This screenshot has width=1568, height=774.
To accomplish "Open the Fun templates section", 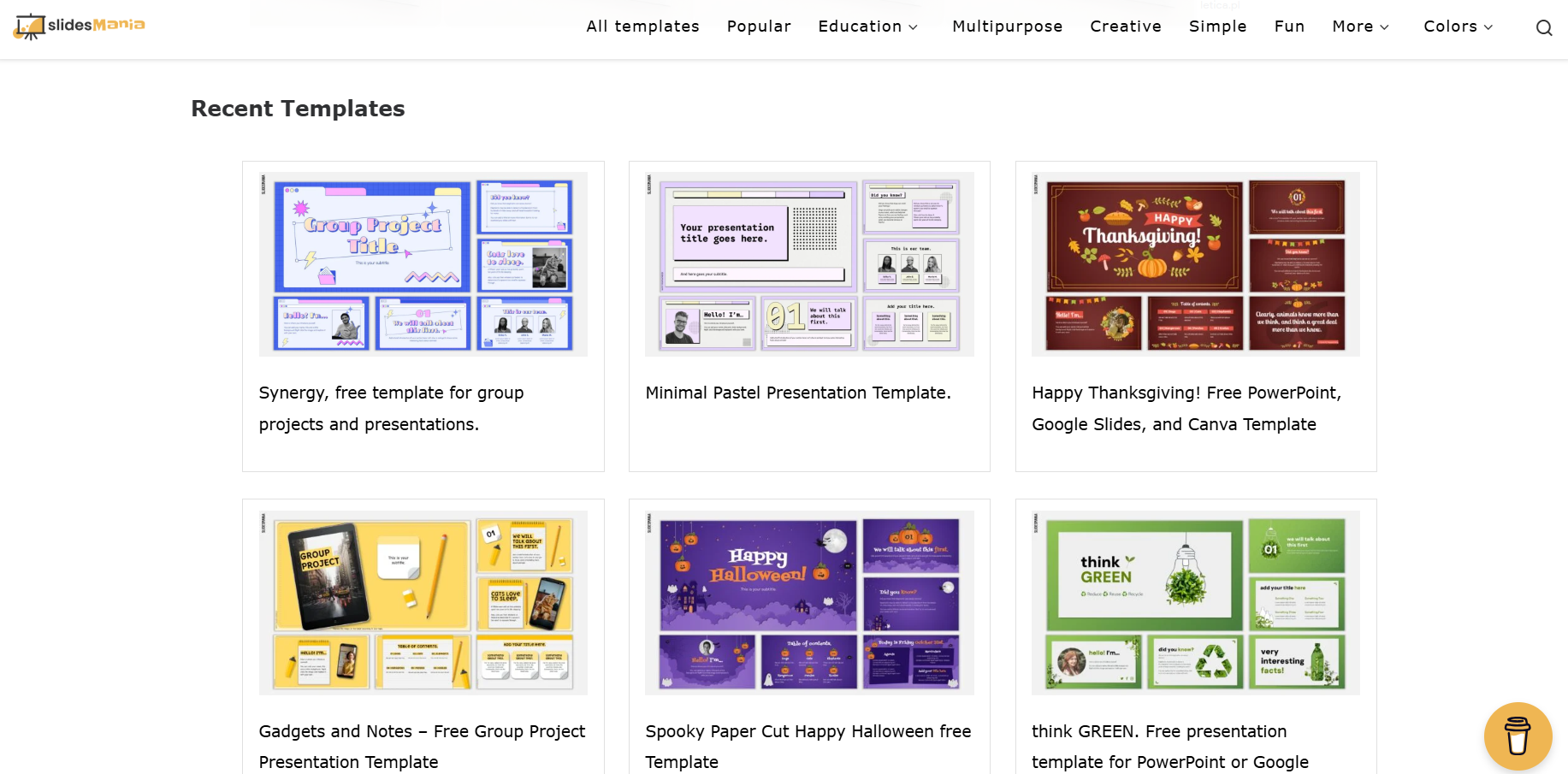I will [1289, 27].
